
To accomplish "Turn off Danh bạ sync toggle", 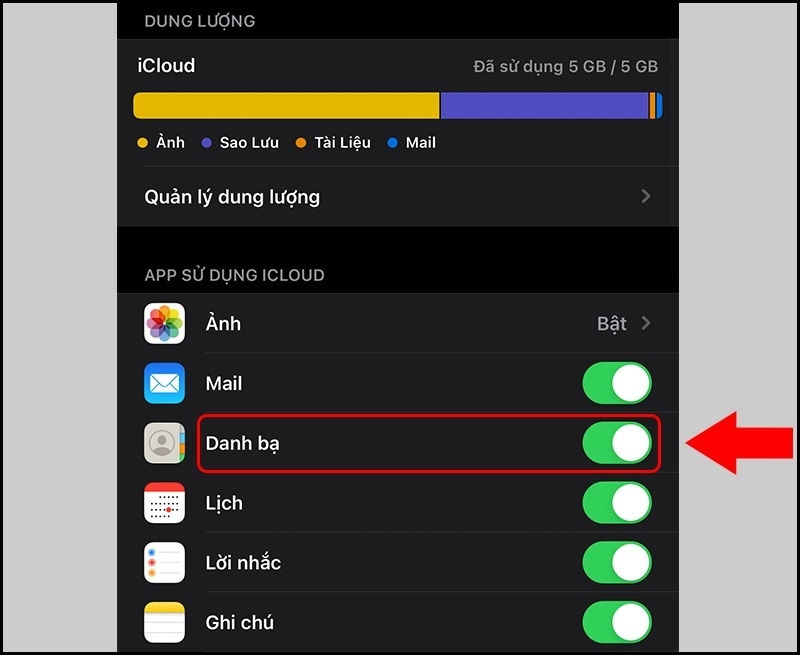I will [617, 443].
